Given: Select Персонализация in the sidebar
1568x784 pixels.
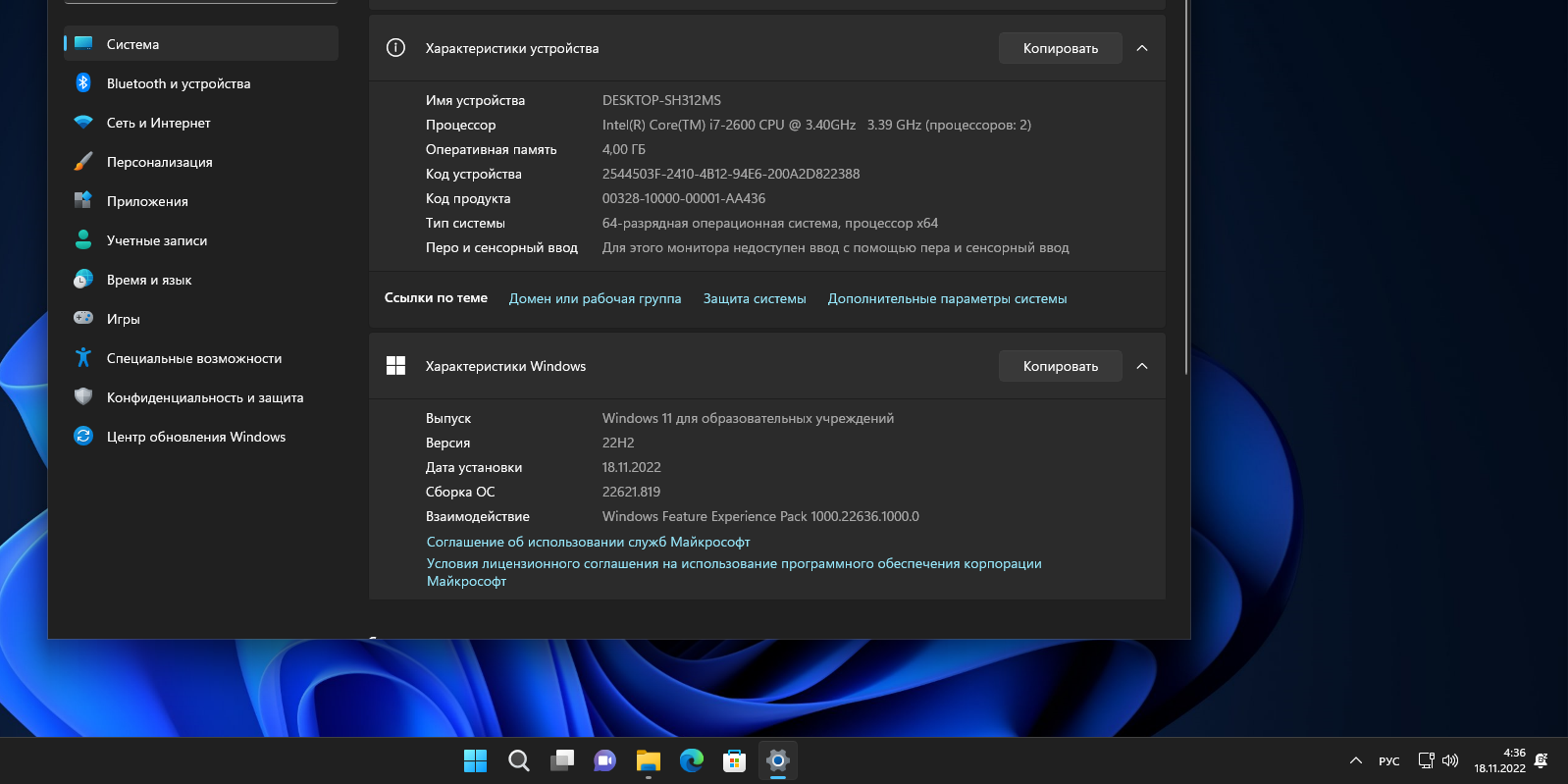Looking at the screenshot, I should click(201, 161).
